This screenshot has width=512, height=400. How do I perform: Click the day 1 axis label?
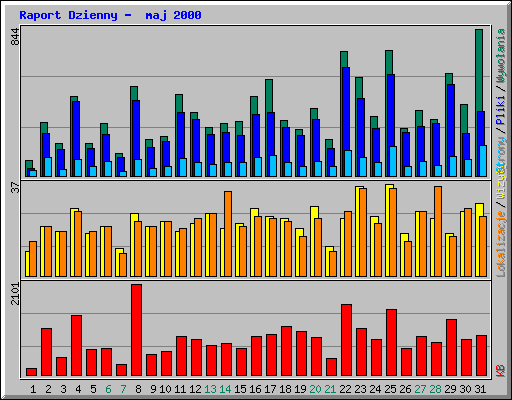click(33, 389)
